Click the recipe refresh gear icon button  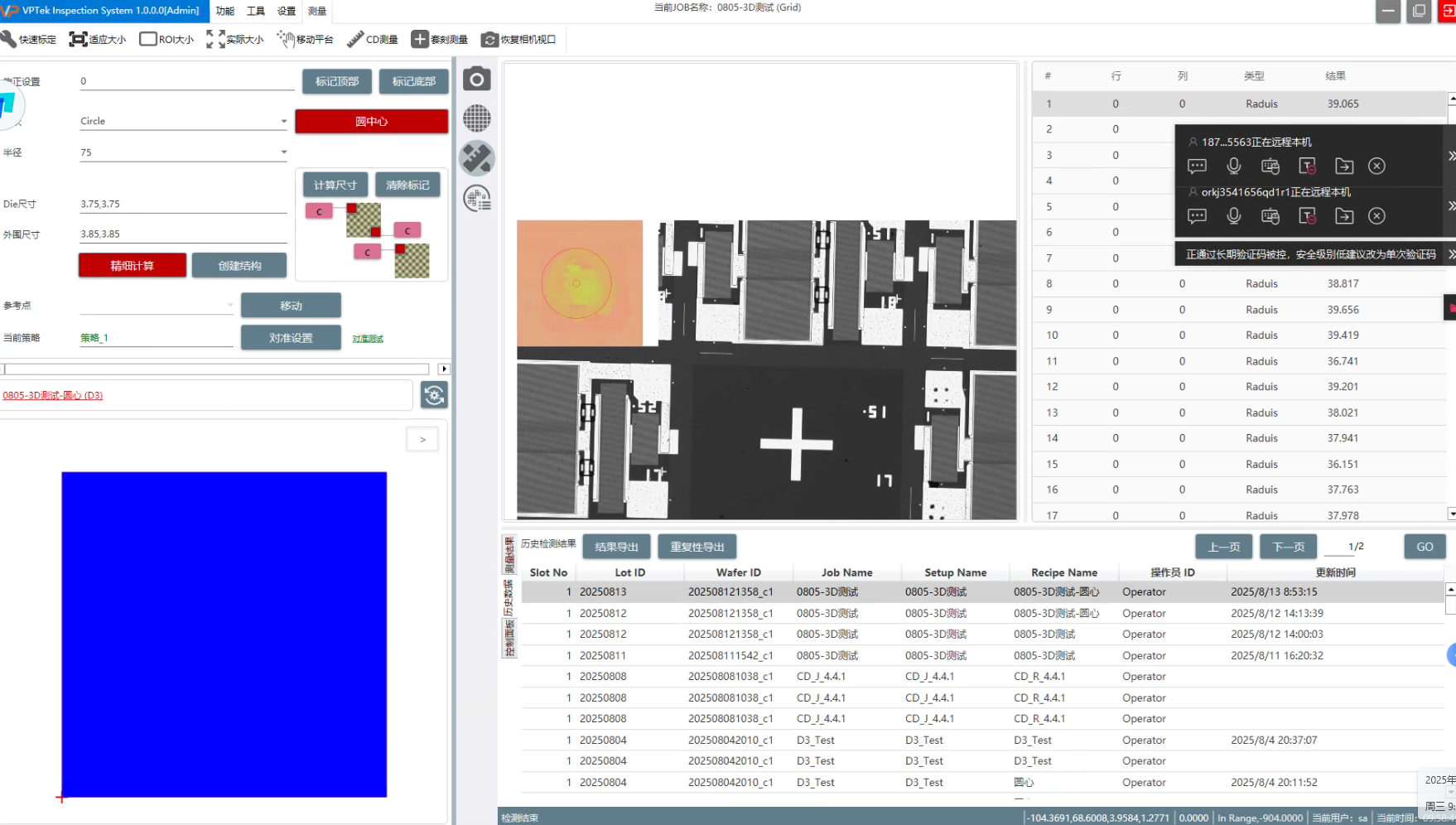[x=434, y=395]
